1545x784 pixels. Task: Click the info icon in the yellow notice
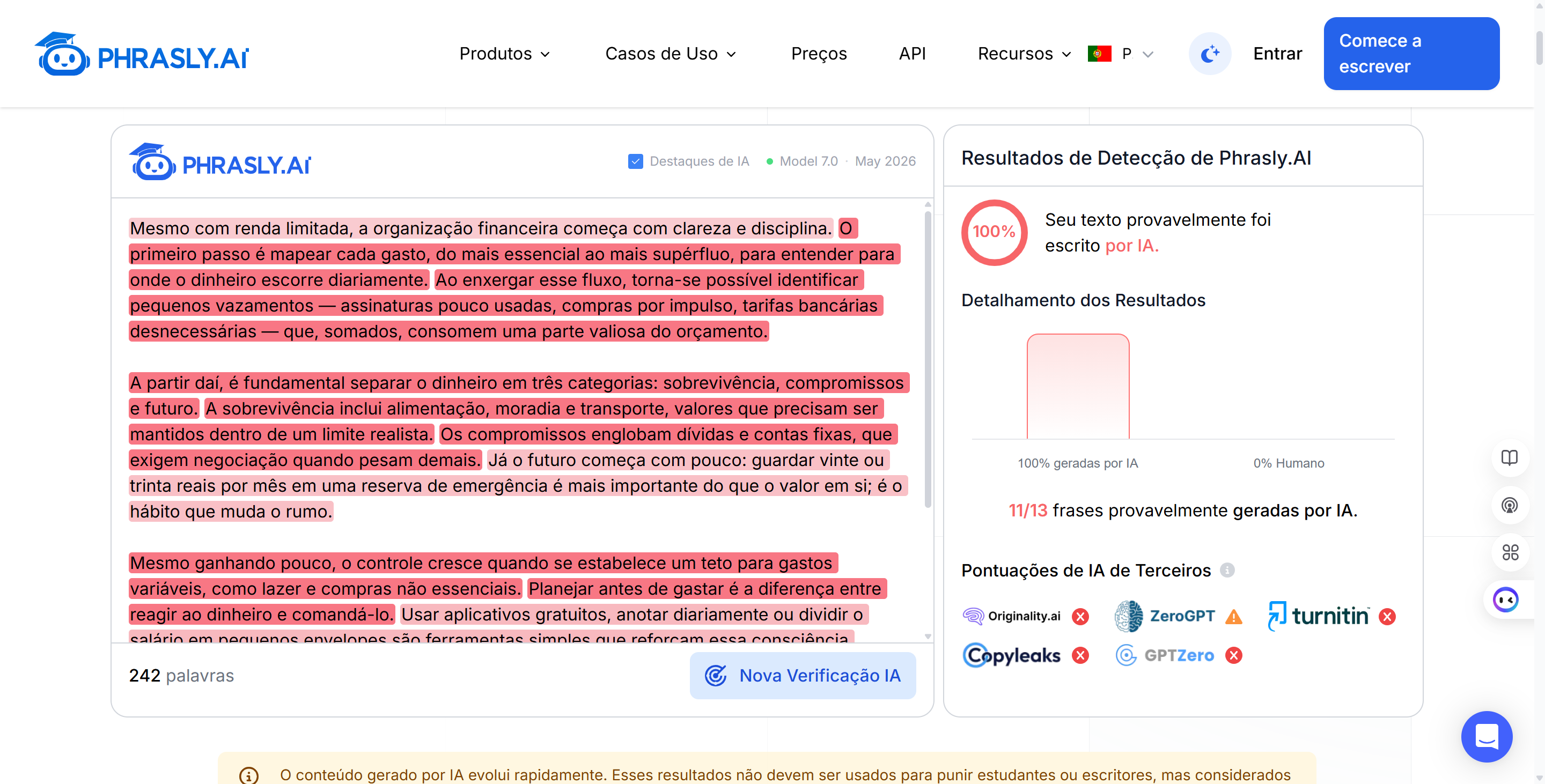[248, 775]
